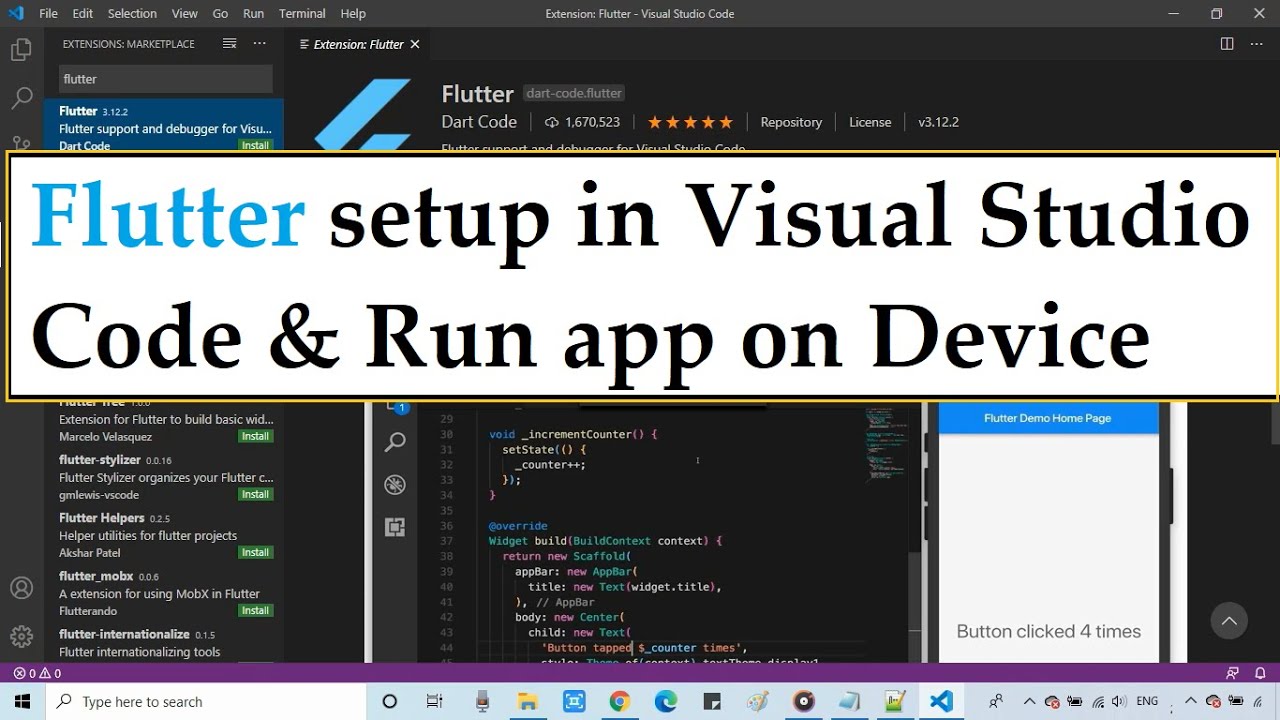1280x720 pixels.
Task: Select the Flutter Helpers extension
Action: 164,535
